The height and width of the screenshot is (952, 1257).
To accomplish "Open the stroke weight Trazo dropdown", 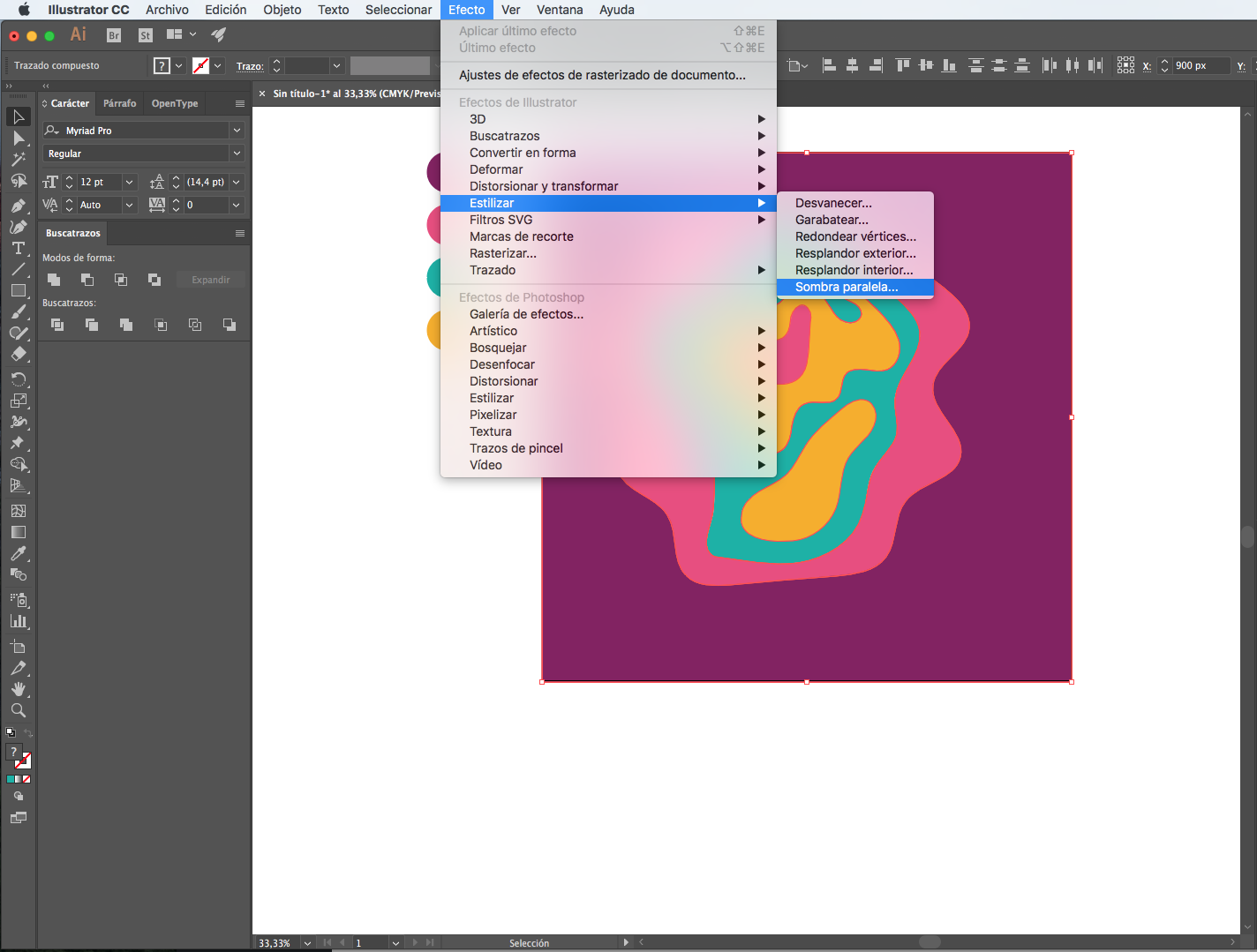I will pyautogui.click(x=336, y=66).
